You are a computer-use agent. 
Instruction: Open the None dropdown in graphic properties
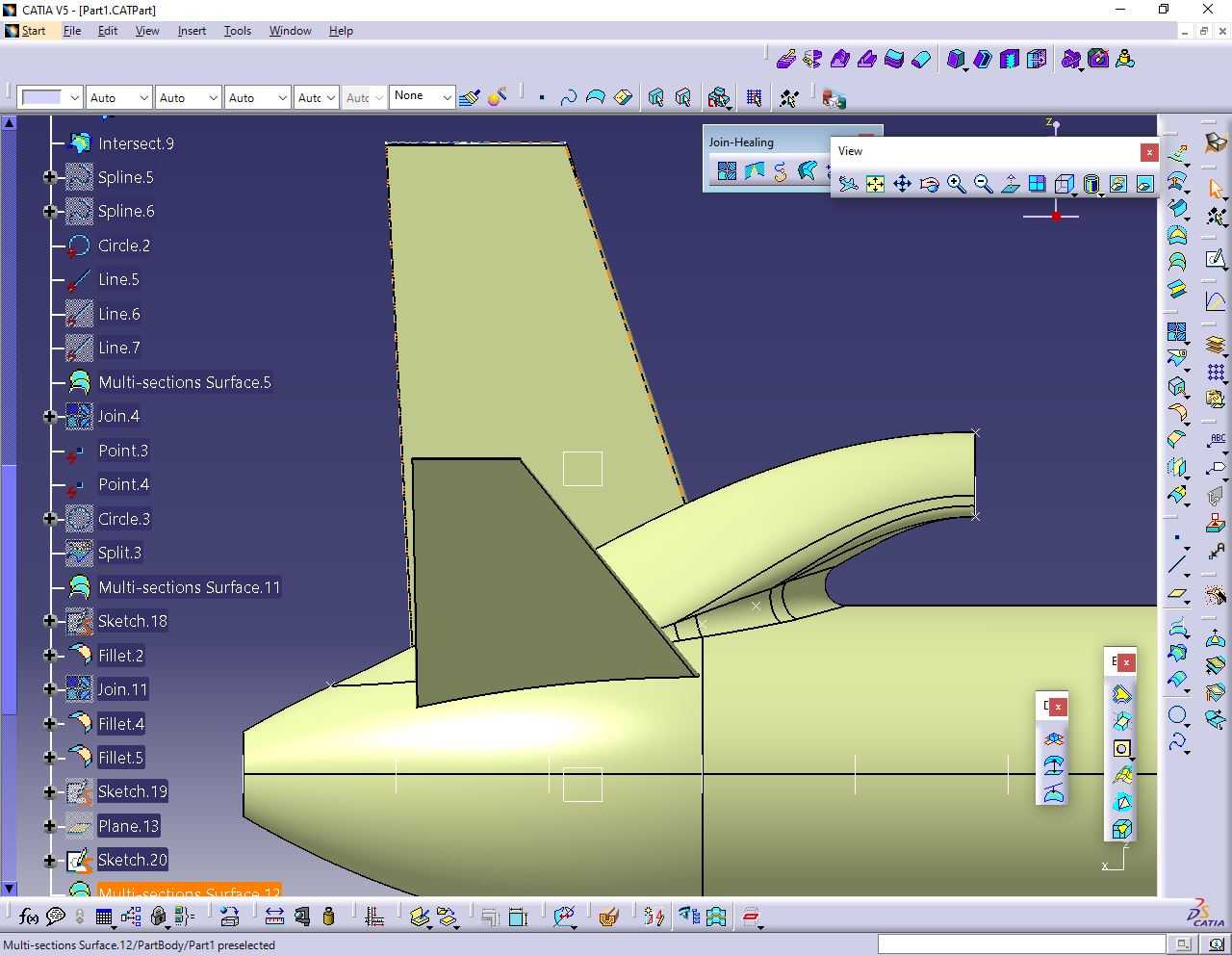[422, 96]
